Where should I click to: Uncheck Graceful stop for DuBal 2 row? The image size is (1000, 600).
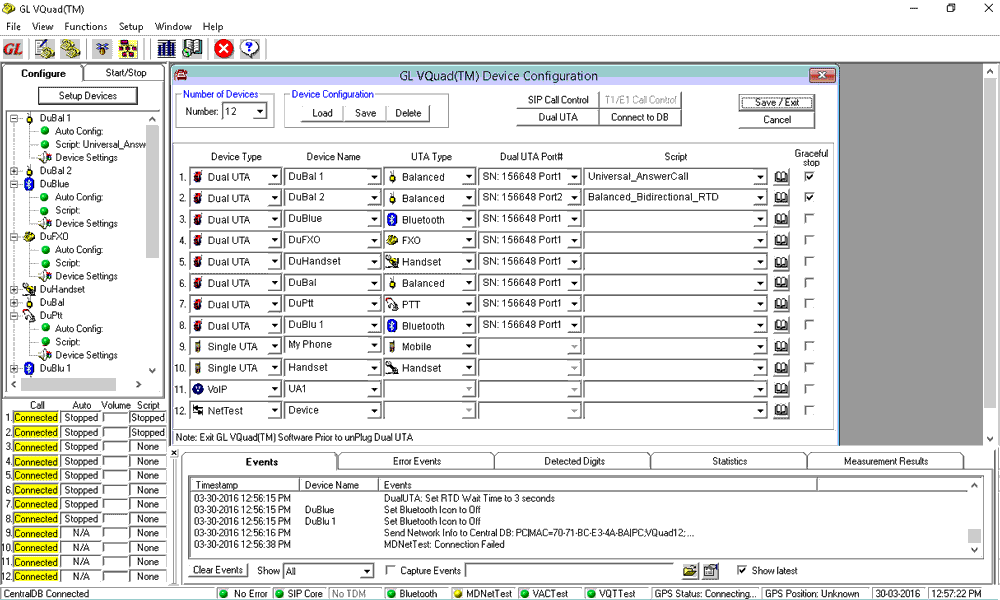click(809, 197)
